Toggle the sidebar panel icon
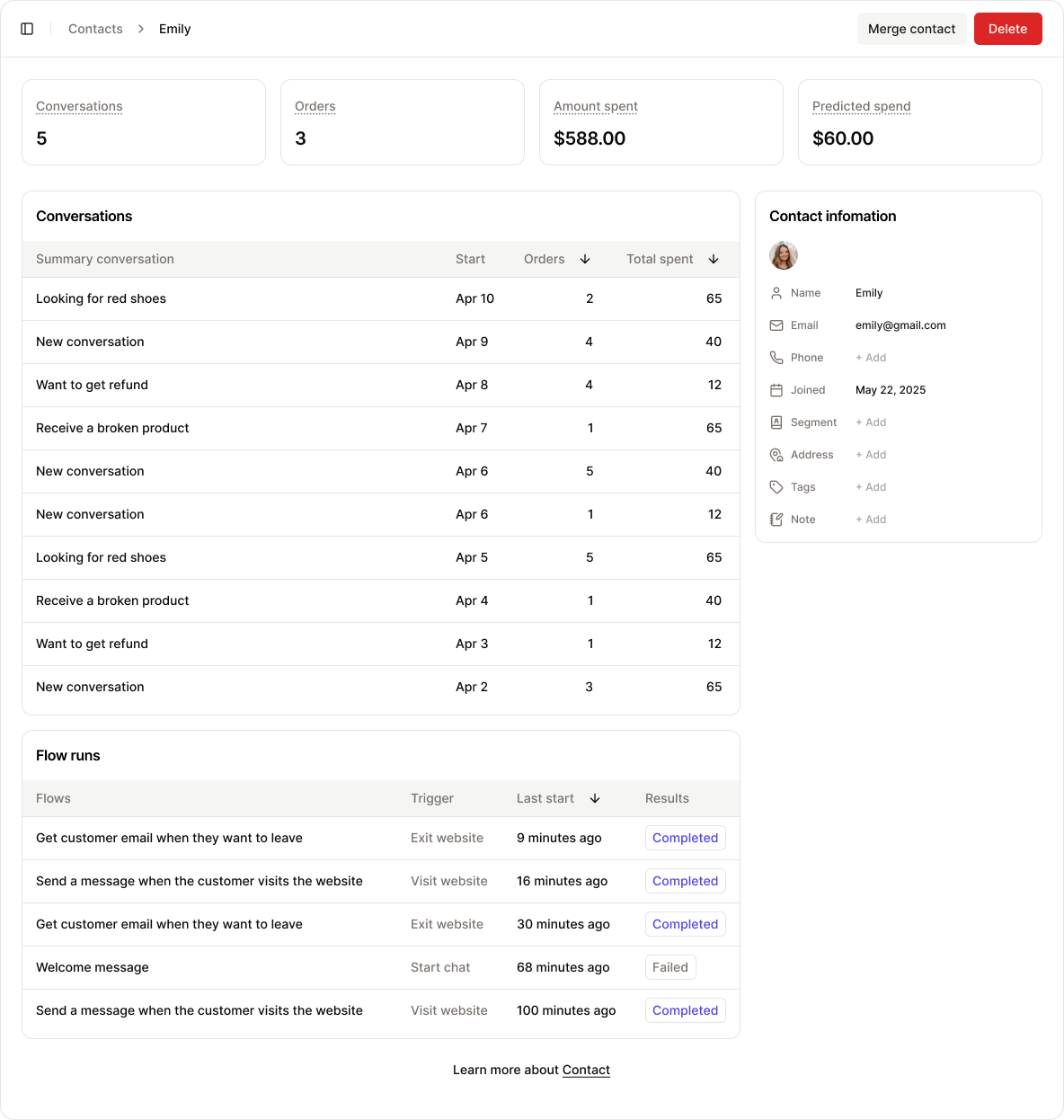Viewport: 1064px width, 1120px height. pyautogui.click(x=27, y=29)
